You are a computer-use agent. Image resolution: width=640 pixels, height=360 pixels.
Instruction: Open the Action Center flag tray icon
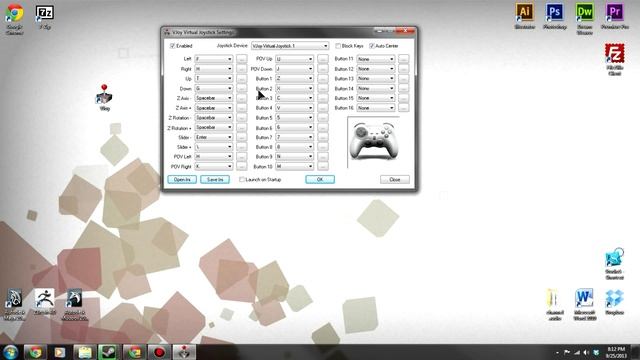click(567, 352)
